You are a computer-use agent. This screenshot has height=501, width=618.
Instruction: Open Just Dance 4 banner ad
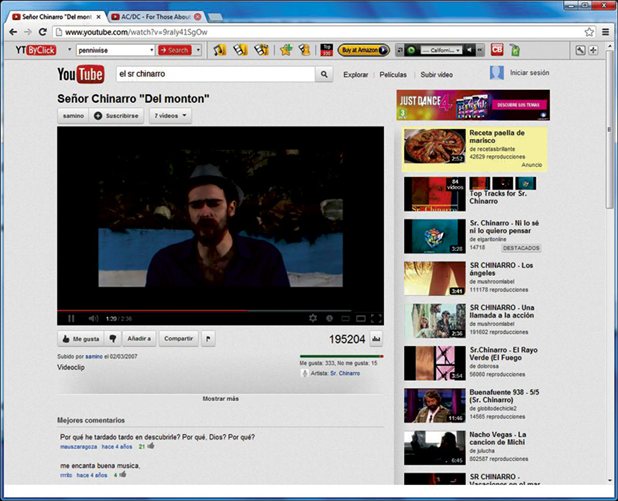(473, 105)
